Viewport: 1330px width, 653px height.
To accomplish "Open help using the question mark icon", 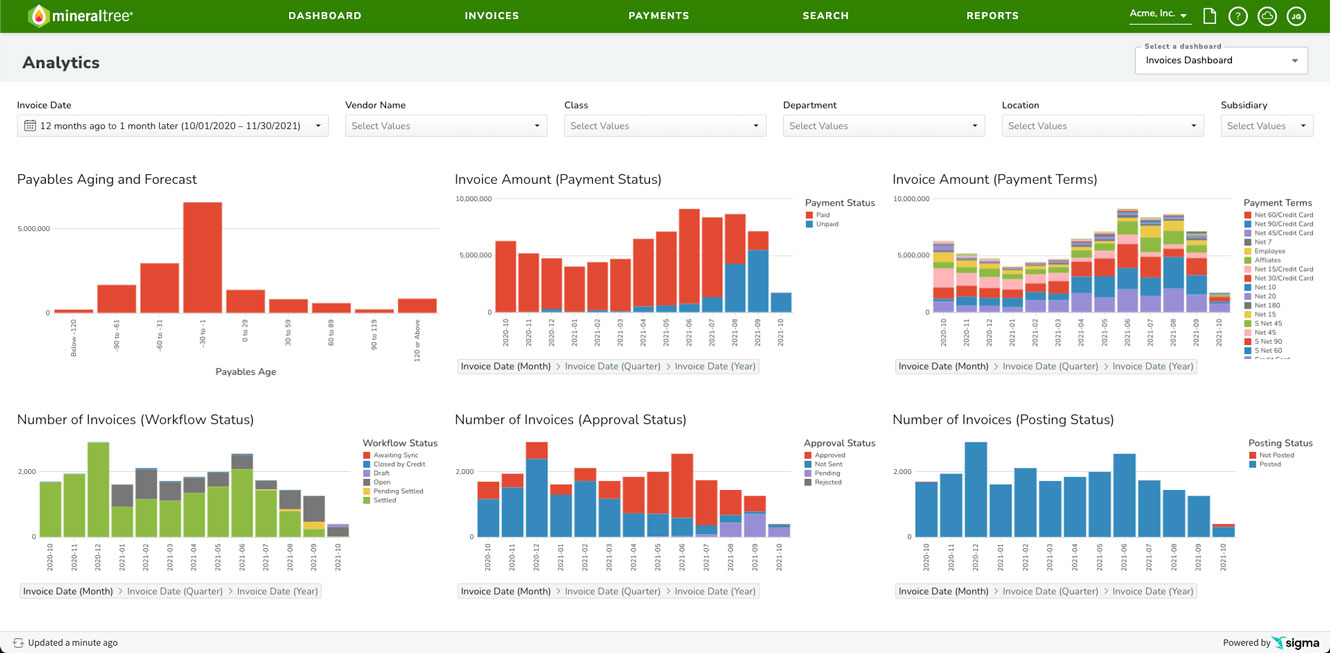I will coord(1238,16).
